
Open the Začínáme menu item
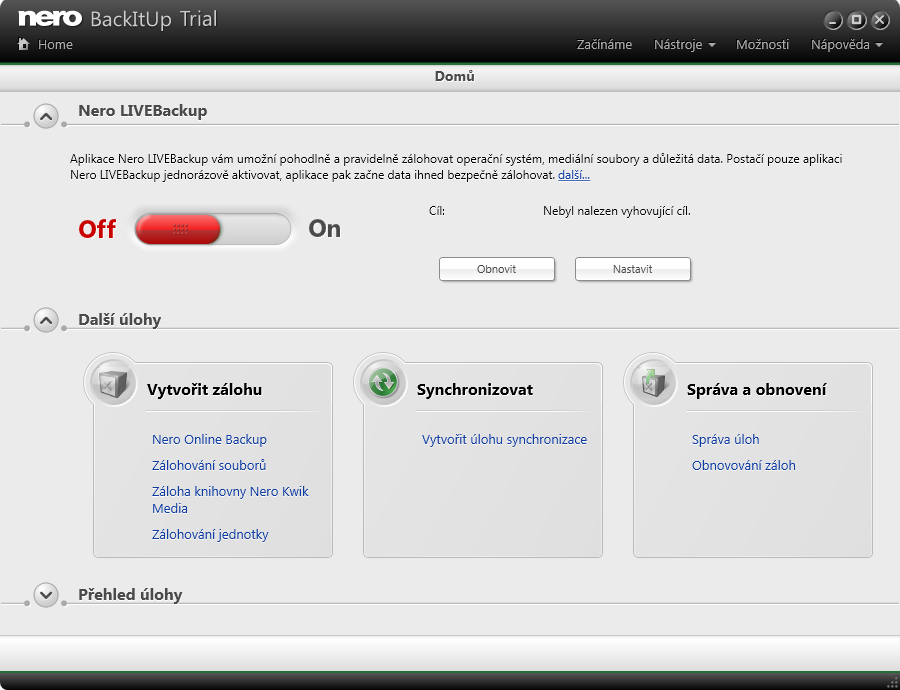point(604,45)
